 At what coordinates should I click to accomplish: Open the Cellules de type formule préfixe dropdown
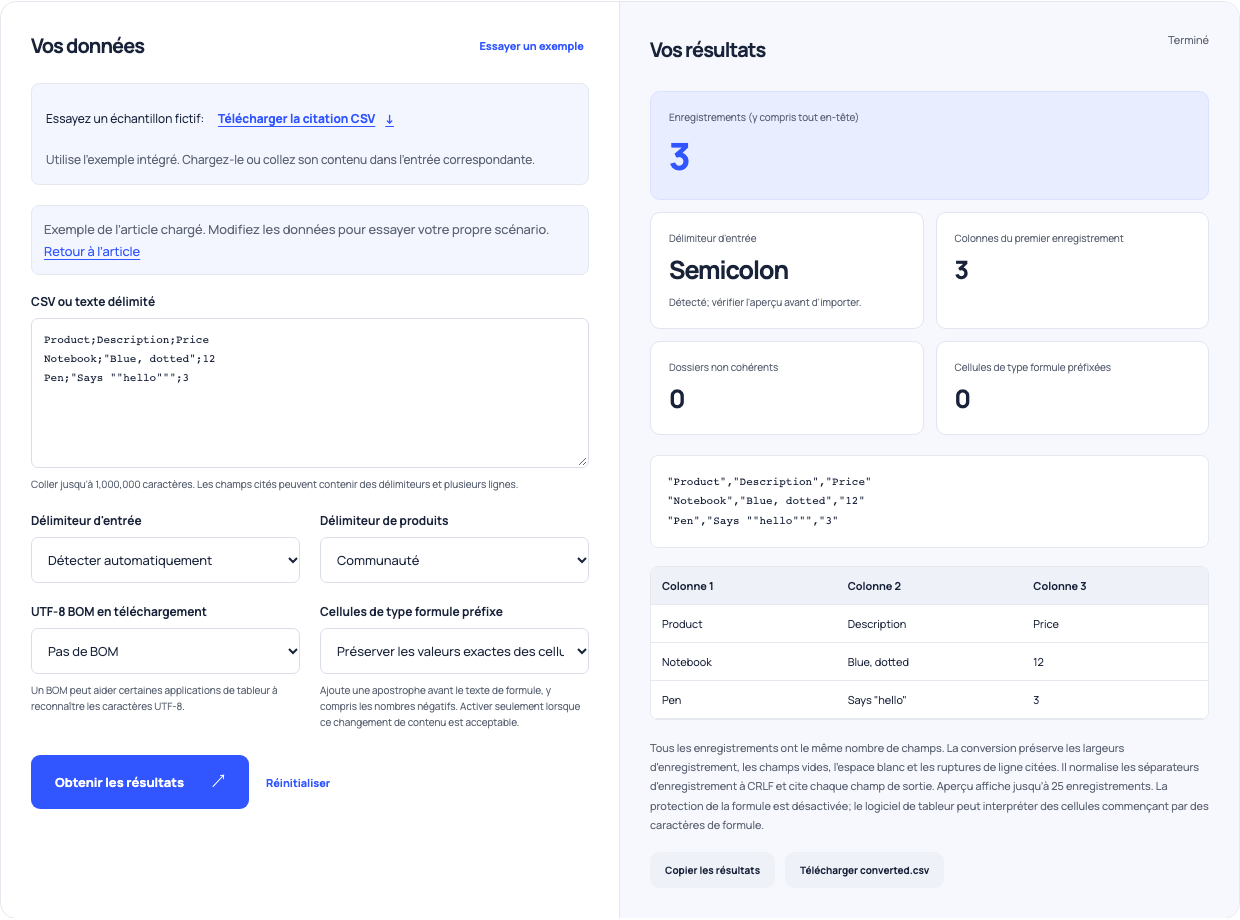[454, 651]
